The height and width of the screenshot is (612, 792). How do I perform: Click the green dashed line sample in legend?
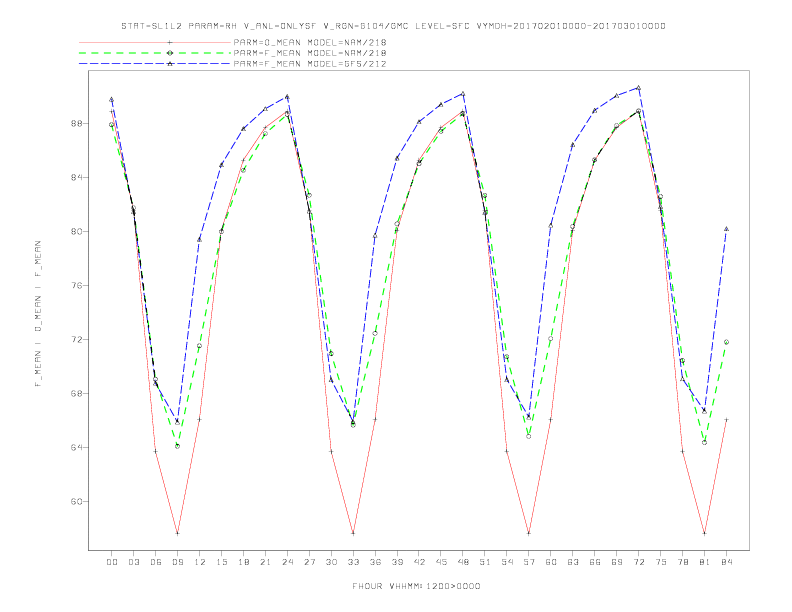(x=155, y=53)
